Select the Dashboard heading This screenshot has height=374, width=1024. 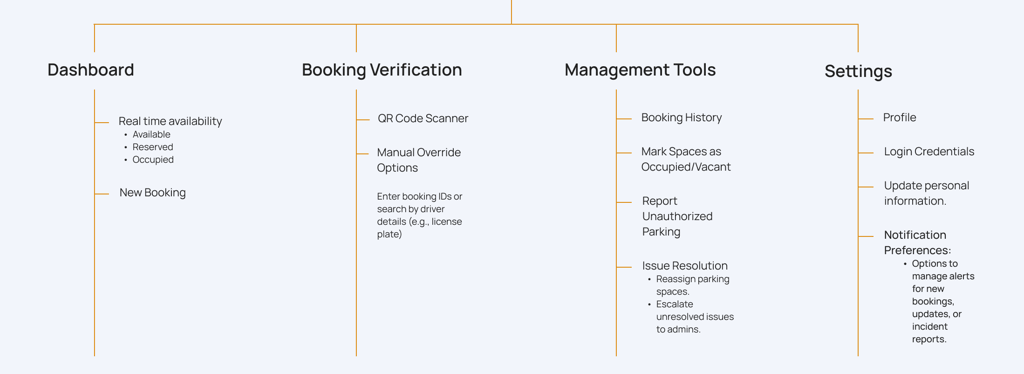[91, 70]
